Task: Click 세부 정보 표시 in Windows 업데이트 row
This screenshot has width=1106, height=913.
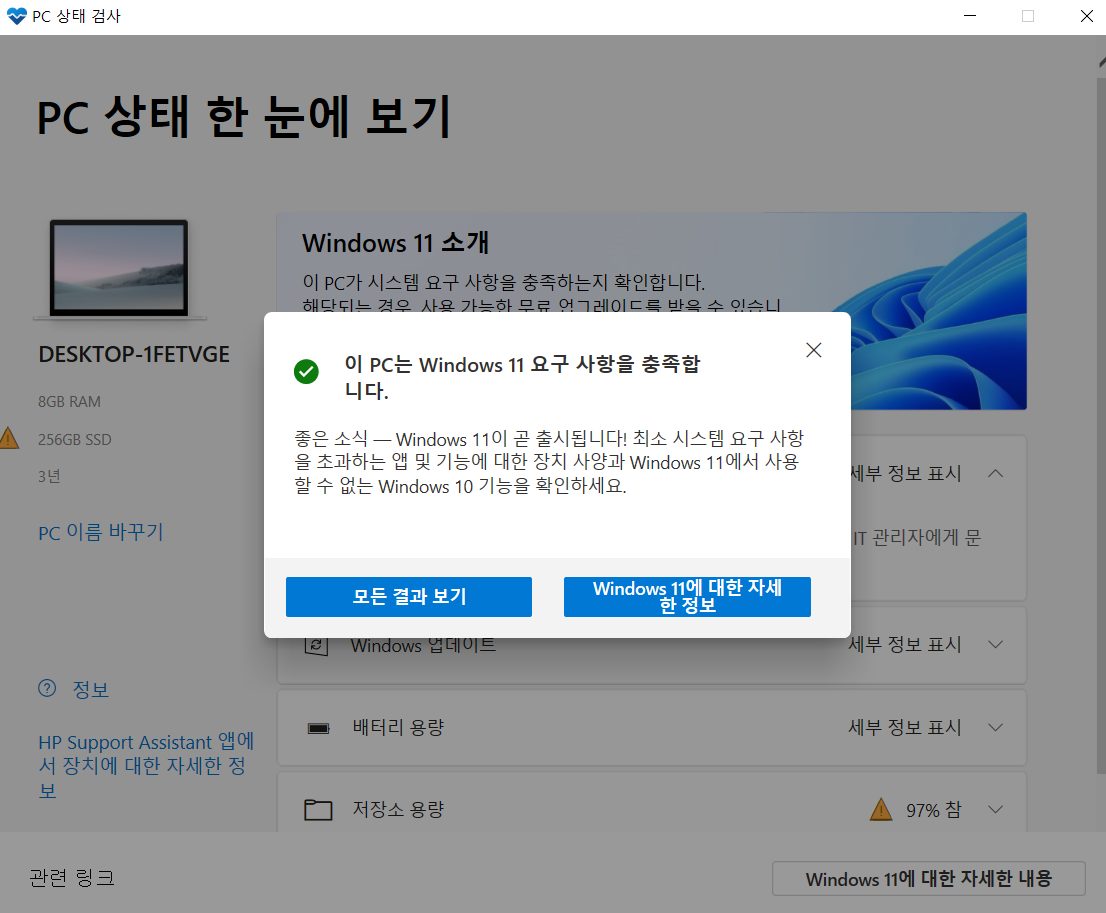Action: point(904,644)
